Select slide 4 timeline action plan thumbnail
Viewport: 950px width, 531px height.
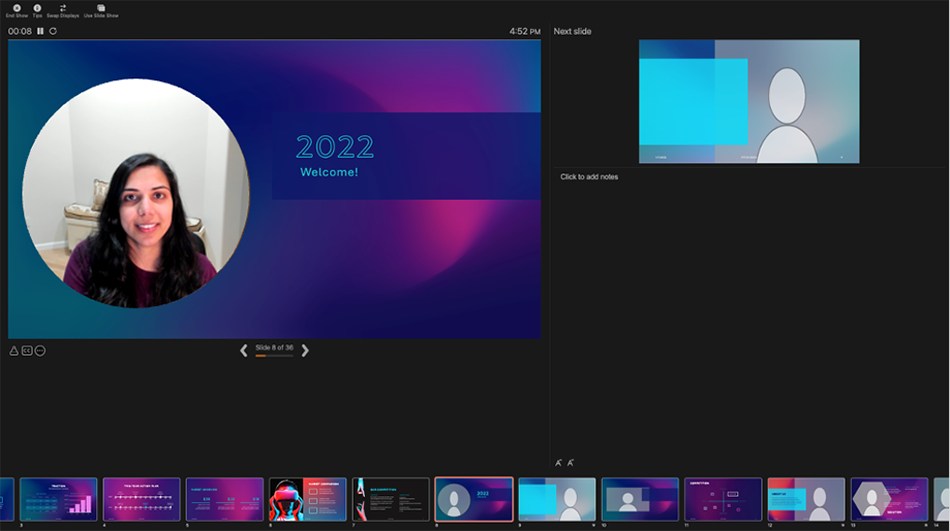tap(141, 499)
